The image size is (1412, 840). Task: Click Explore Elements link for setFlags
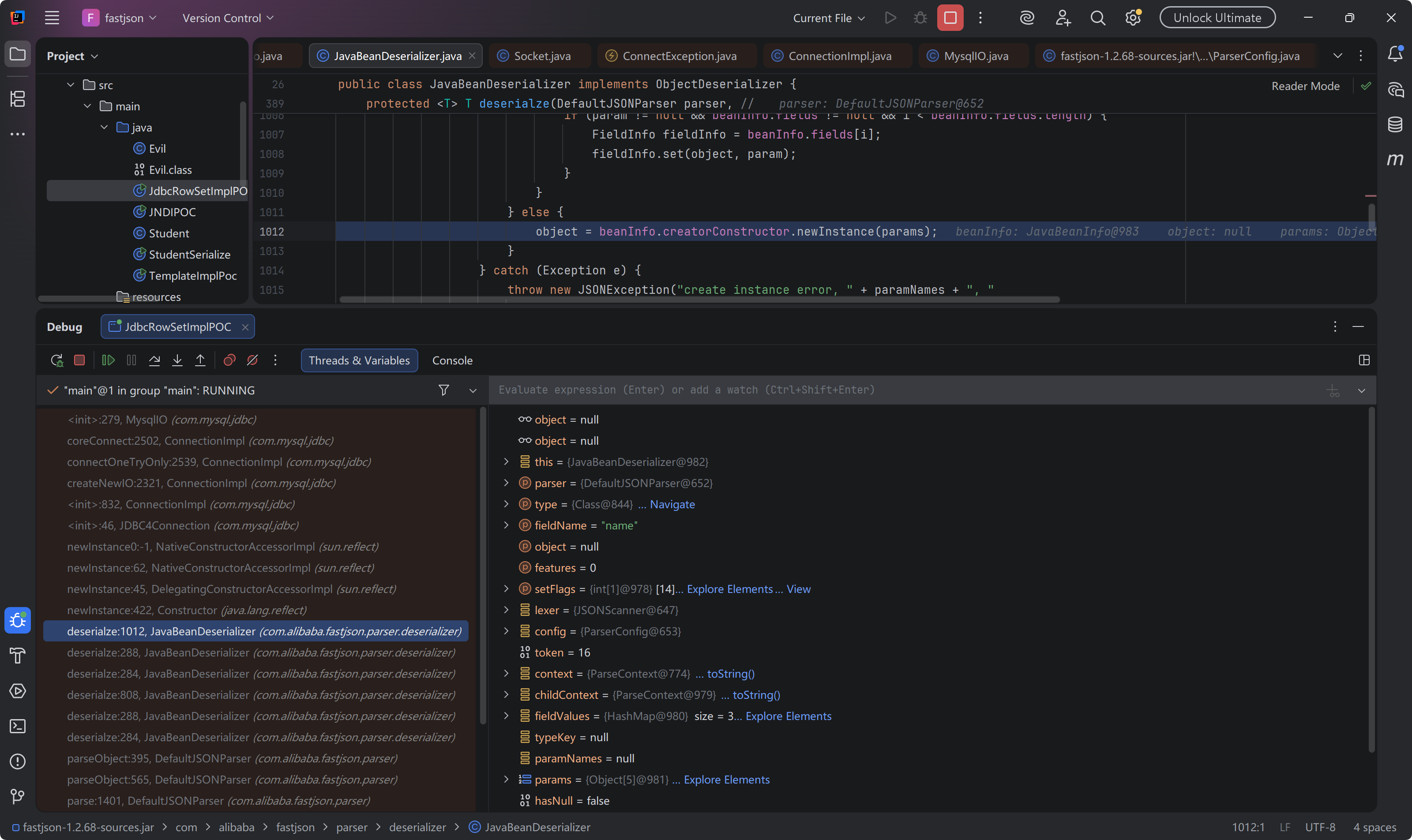pos(730,589)
